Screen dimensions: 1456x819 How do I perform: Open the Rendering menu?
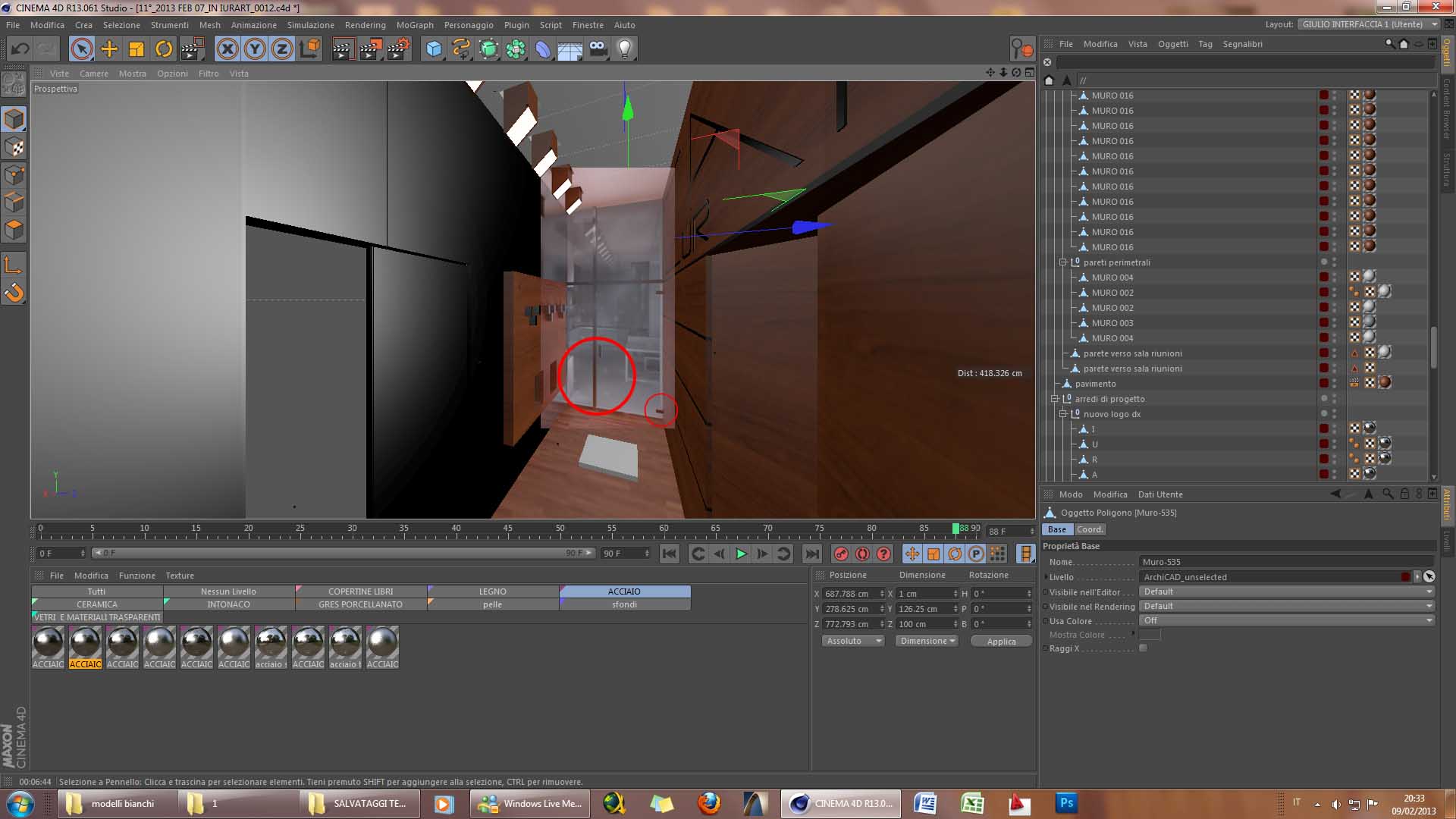click(x=365, y=25)
